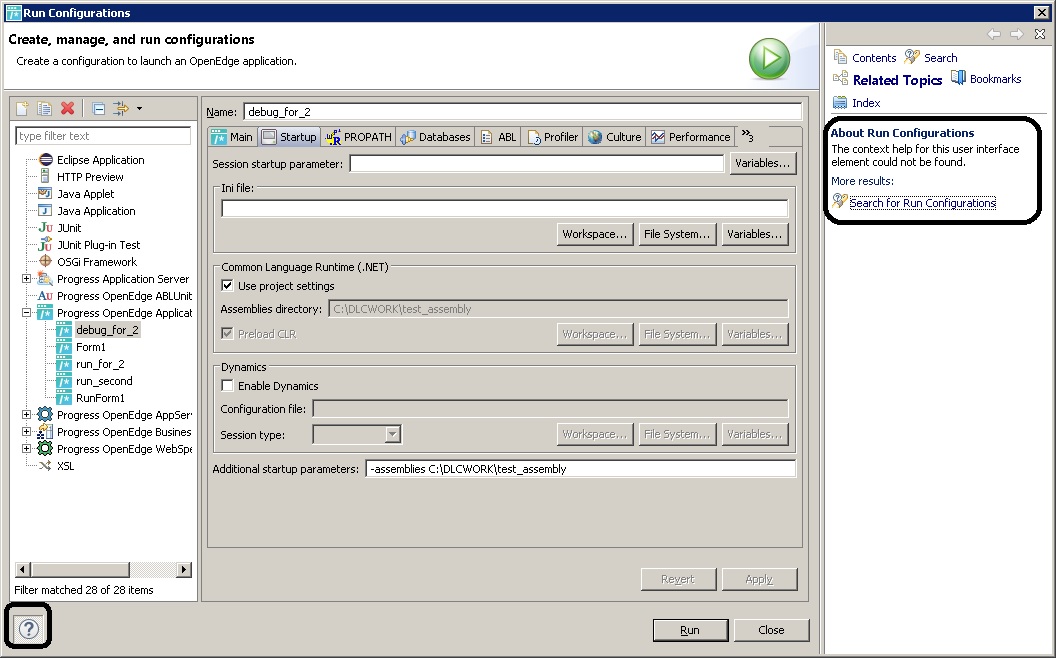Image resolution: width=1056 pixels, height=658 pixels.
Task: Close the help pane with X icon
Action: tap(1041, 34)
